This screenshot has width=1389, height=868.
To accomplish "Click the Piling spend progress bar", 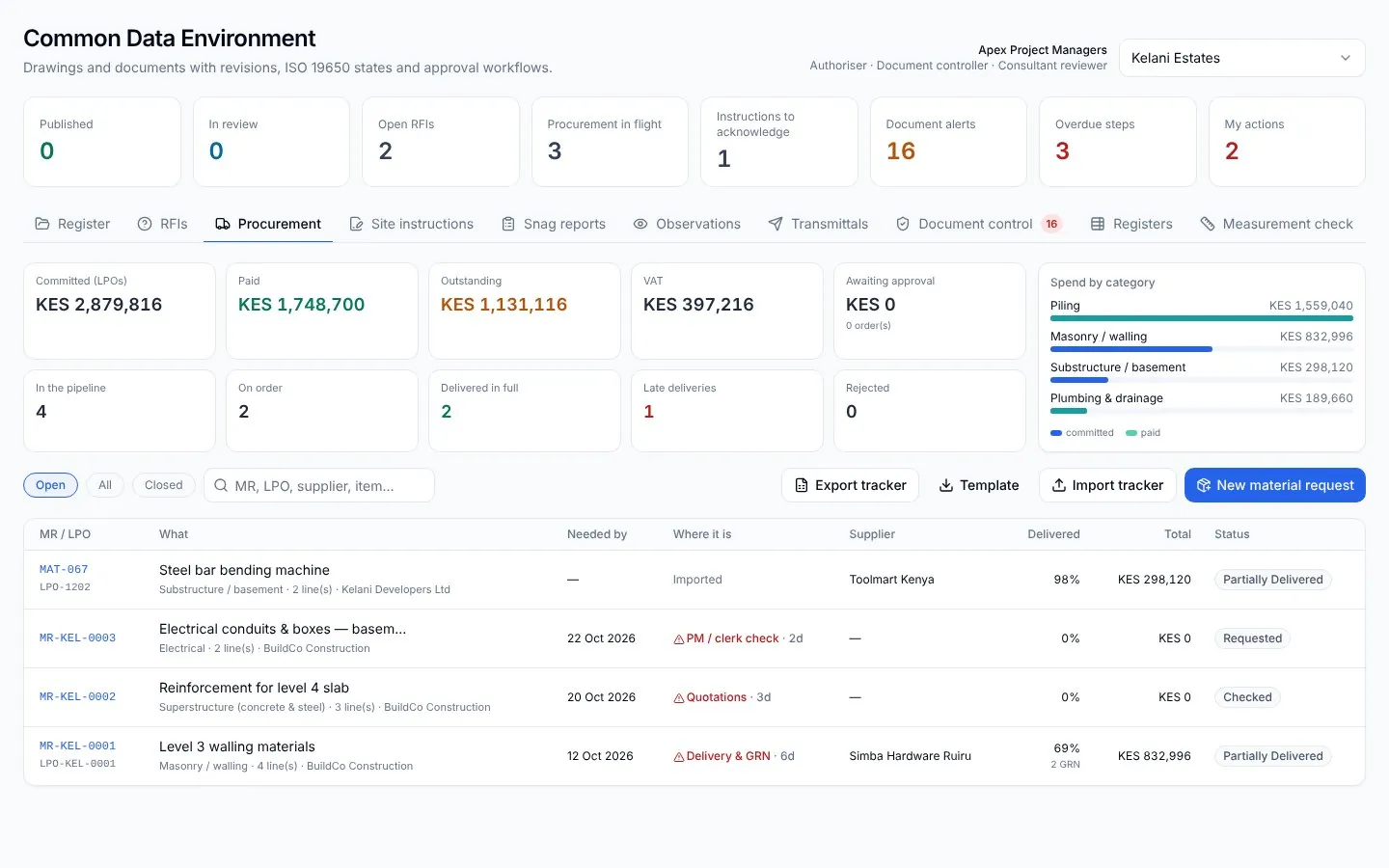I will click(1202, 318).
